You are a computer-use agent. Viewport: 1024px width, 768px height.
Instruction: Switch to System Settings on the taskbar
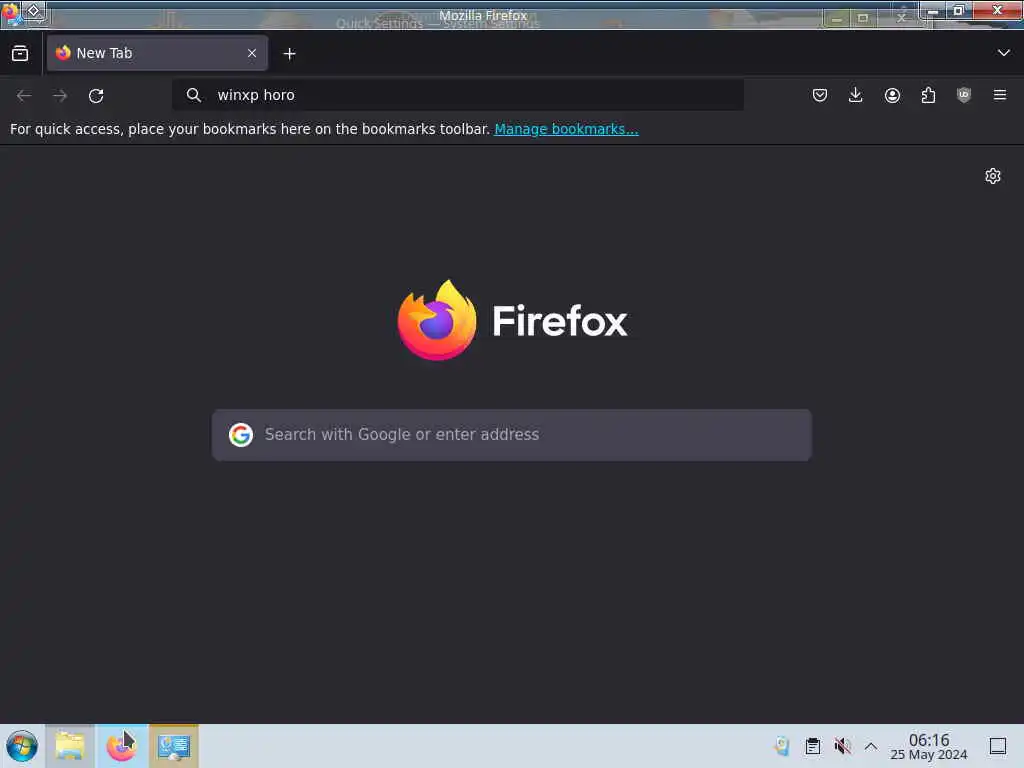174,746
